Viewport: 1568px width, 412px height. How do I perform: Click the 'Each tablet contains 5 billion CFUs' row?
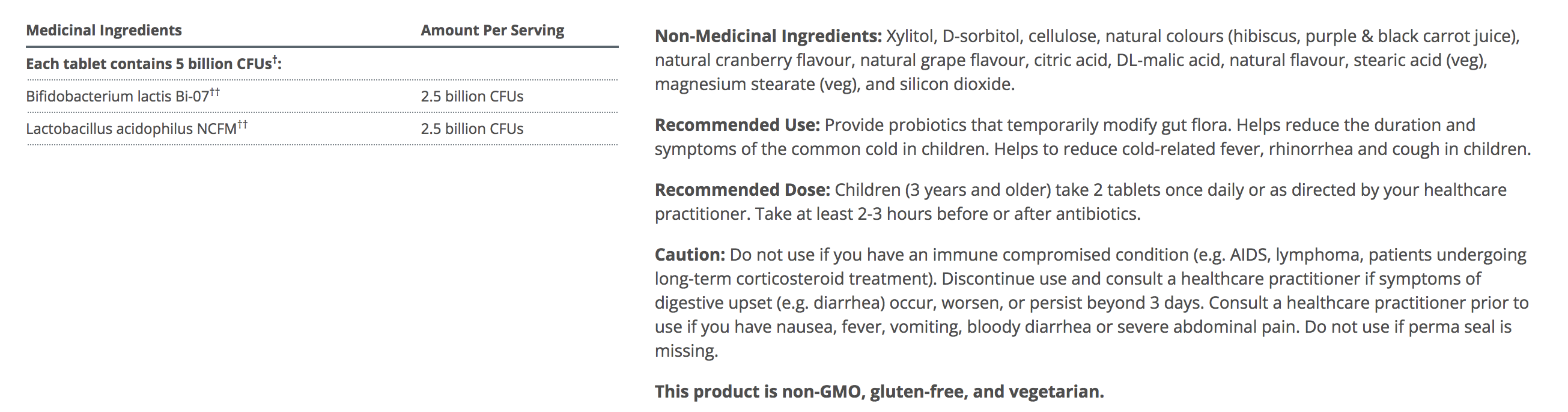point(153,63)
